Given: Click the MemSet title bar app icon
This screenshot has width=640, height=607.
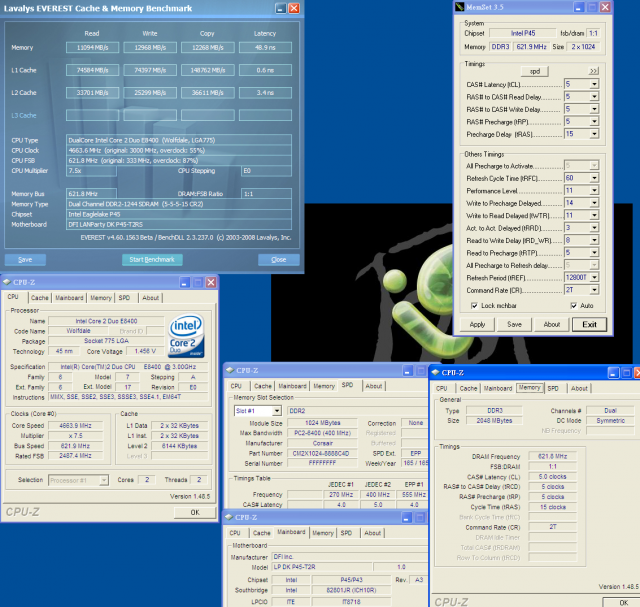Looking at the screenshot, I should pos(459,7).
